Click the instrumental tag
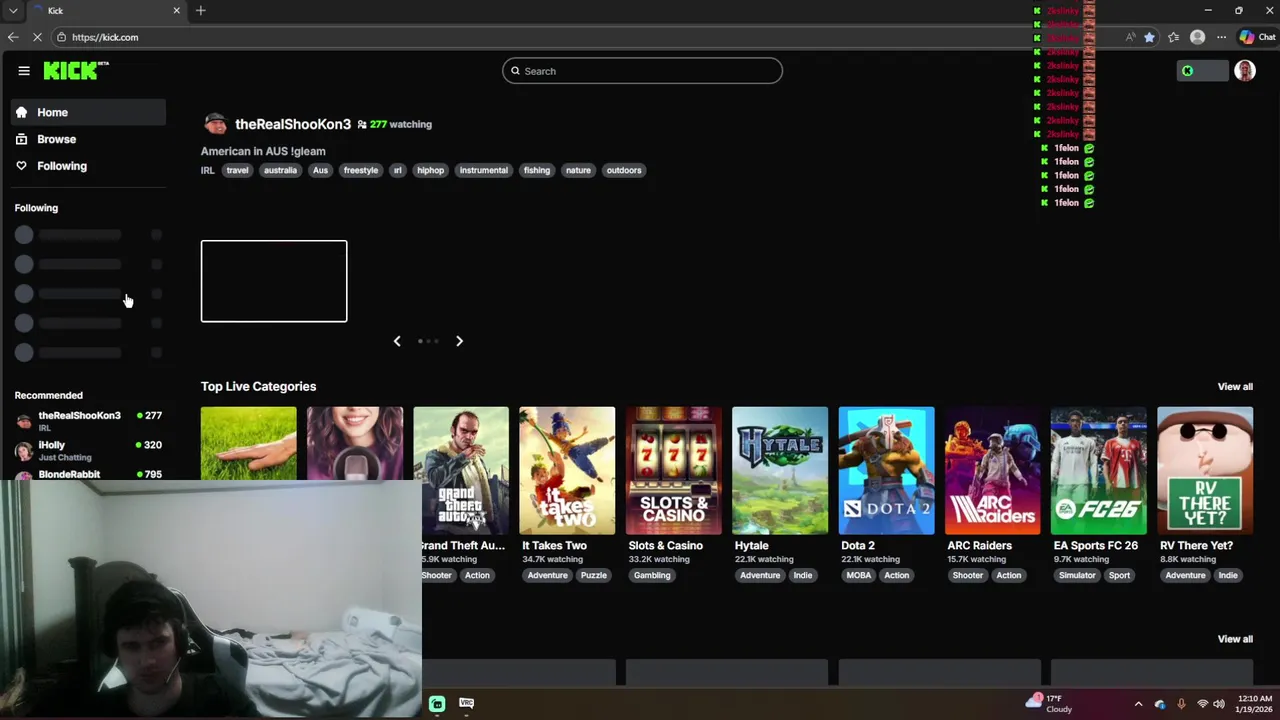 483,170
